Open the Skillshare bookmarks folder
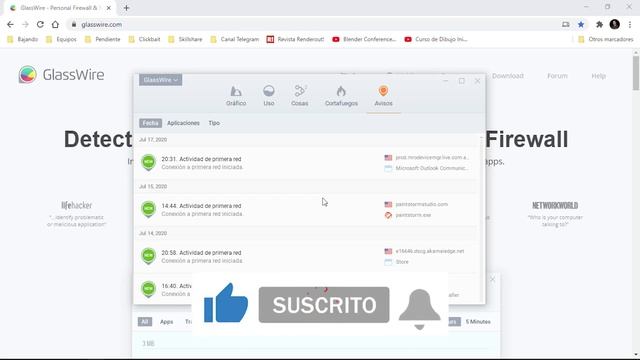Viewport: 640px width, 360px height. [185, 39]
